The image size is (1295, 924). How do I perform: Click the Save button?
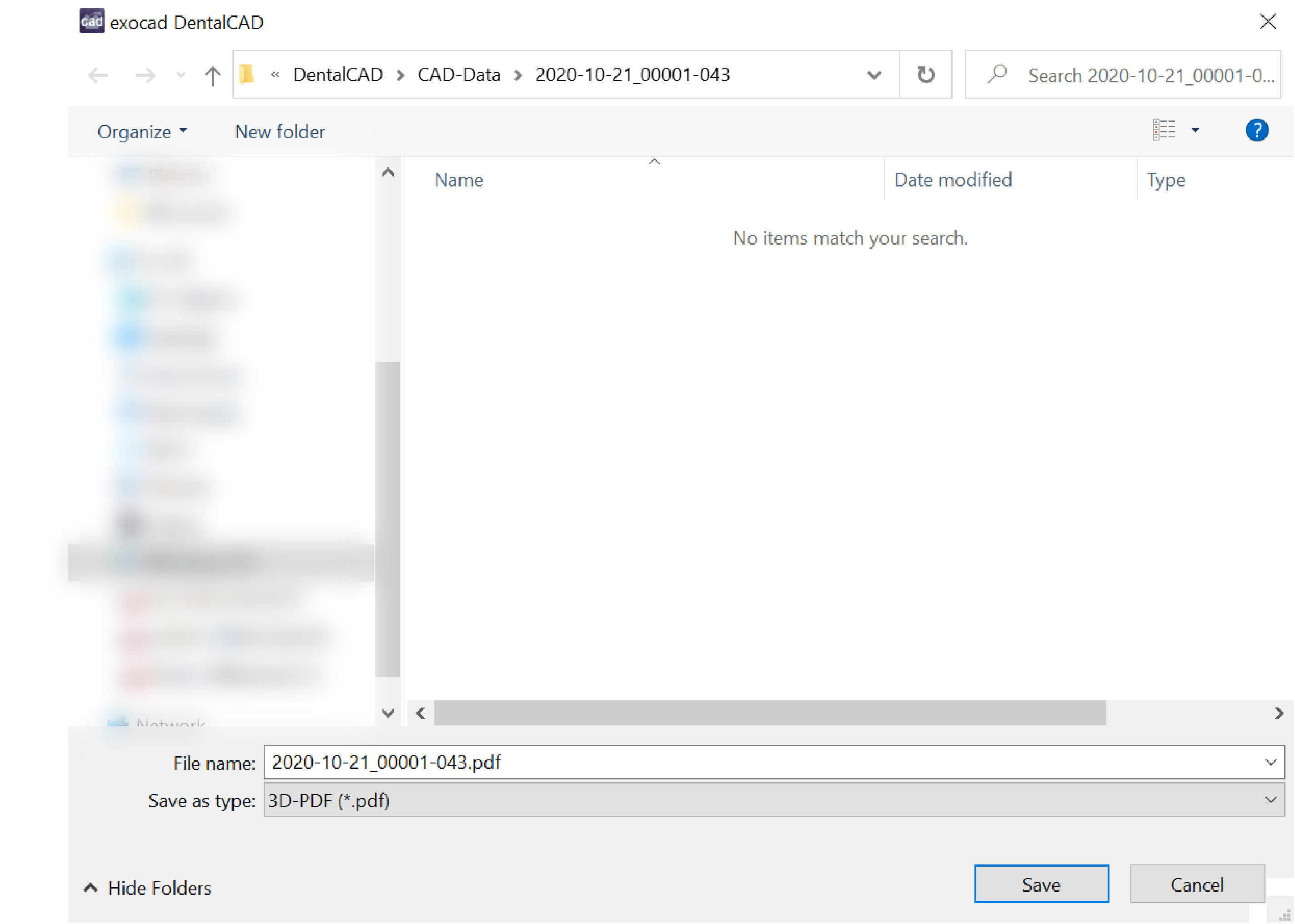[1042, 884]
